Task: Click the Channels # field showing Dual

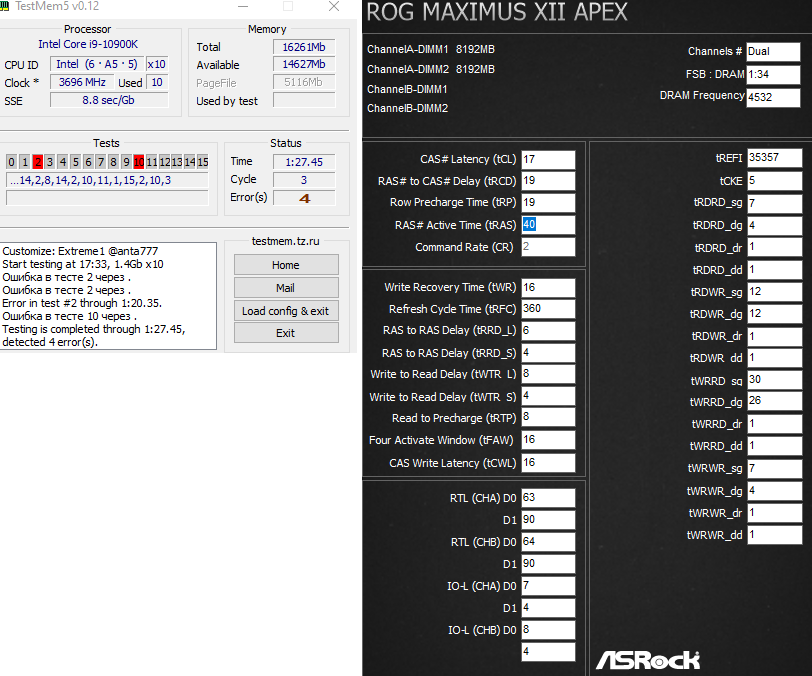Action: click(x=773, y=51)
